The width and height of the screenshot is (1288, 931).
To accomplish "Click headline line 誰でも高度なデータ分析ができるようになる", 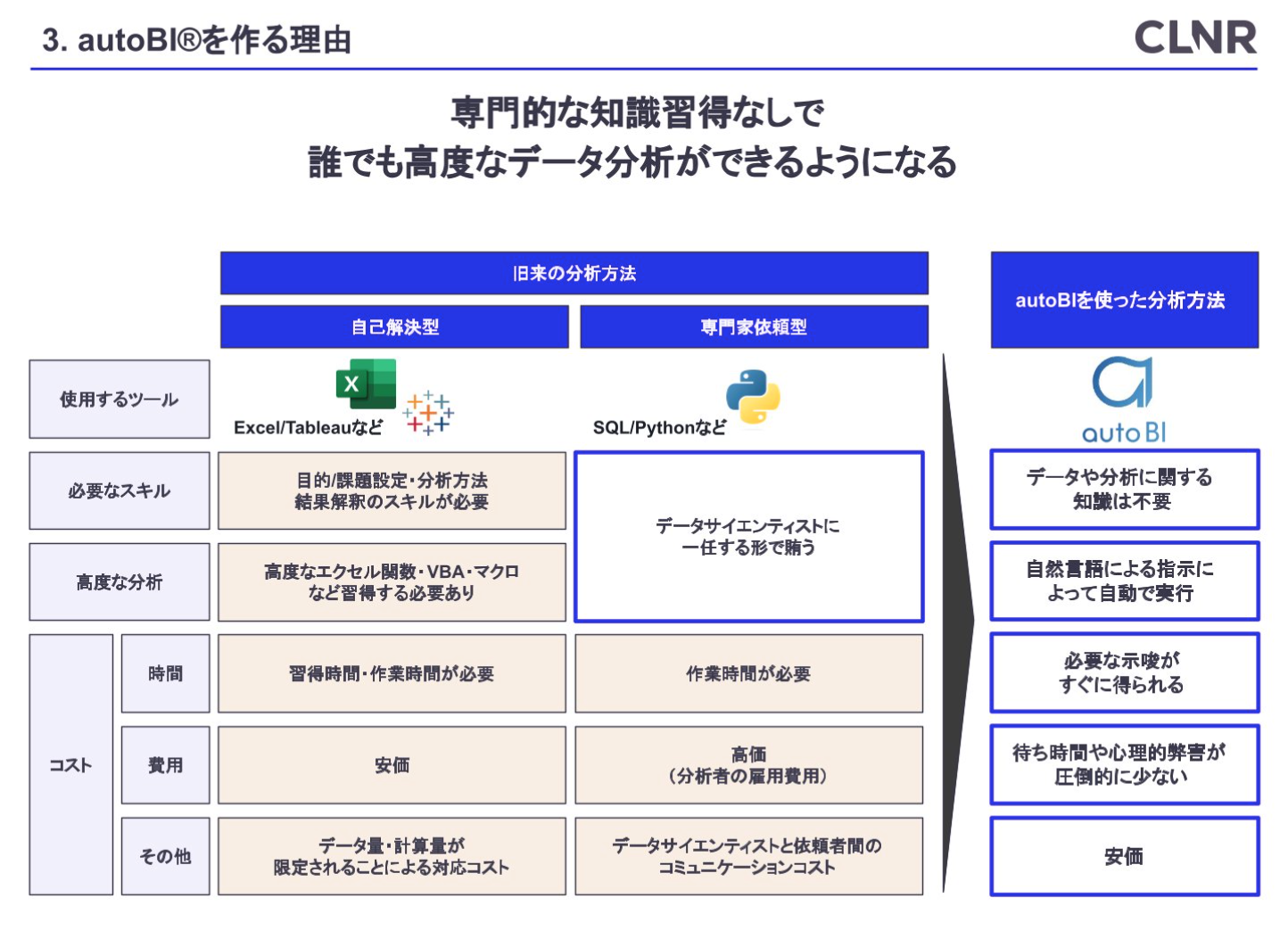I will tap(632, 162).
